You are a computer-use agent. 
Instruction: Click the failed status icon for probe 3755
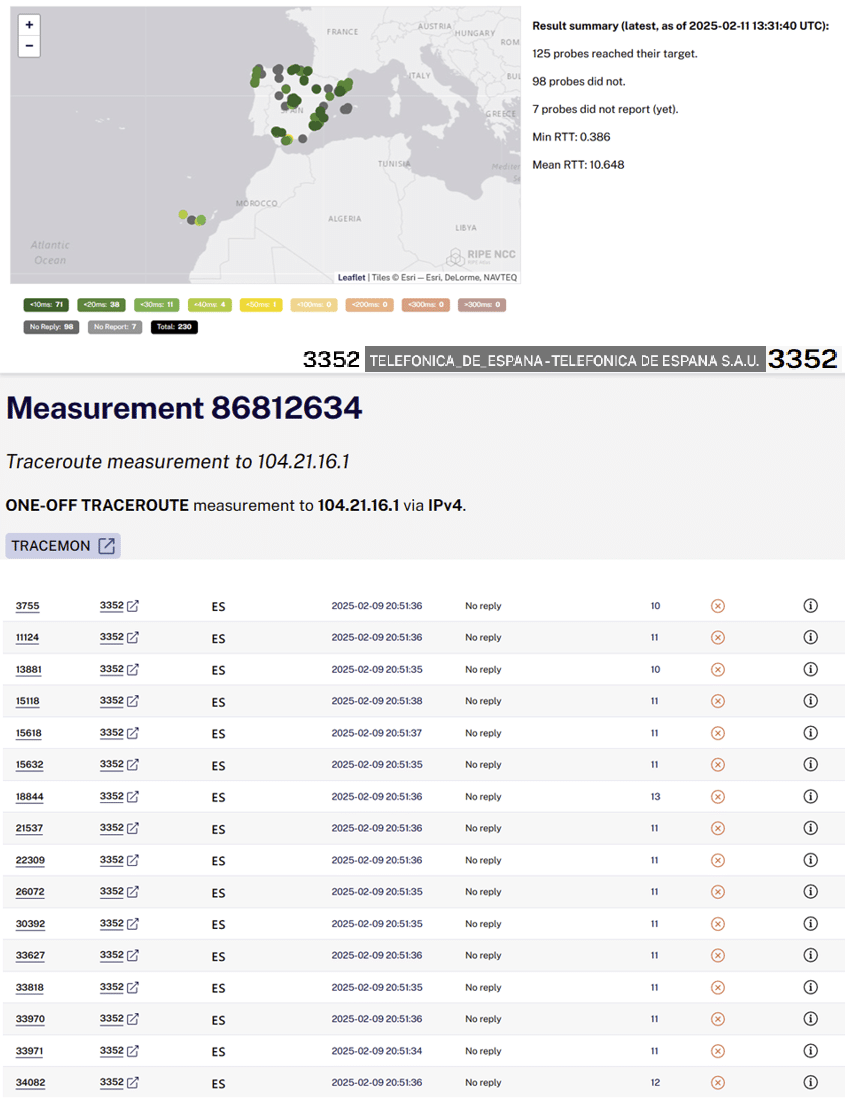718,606
